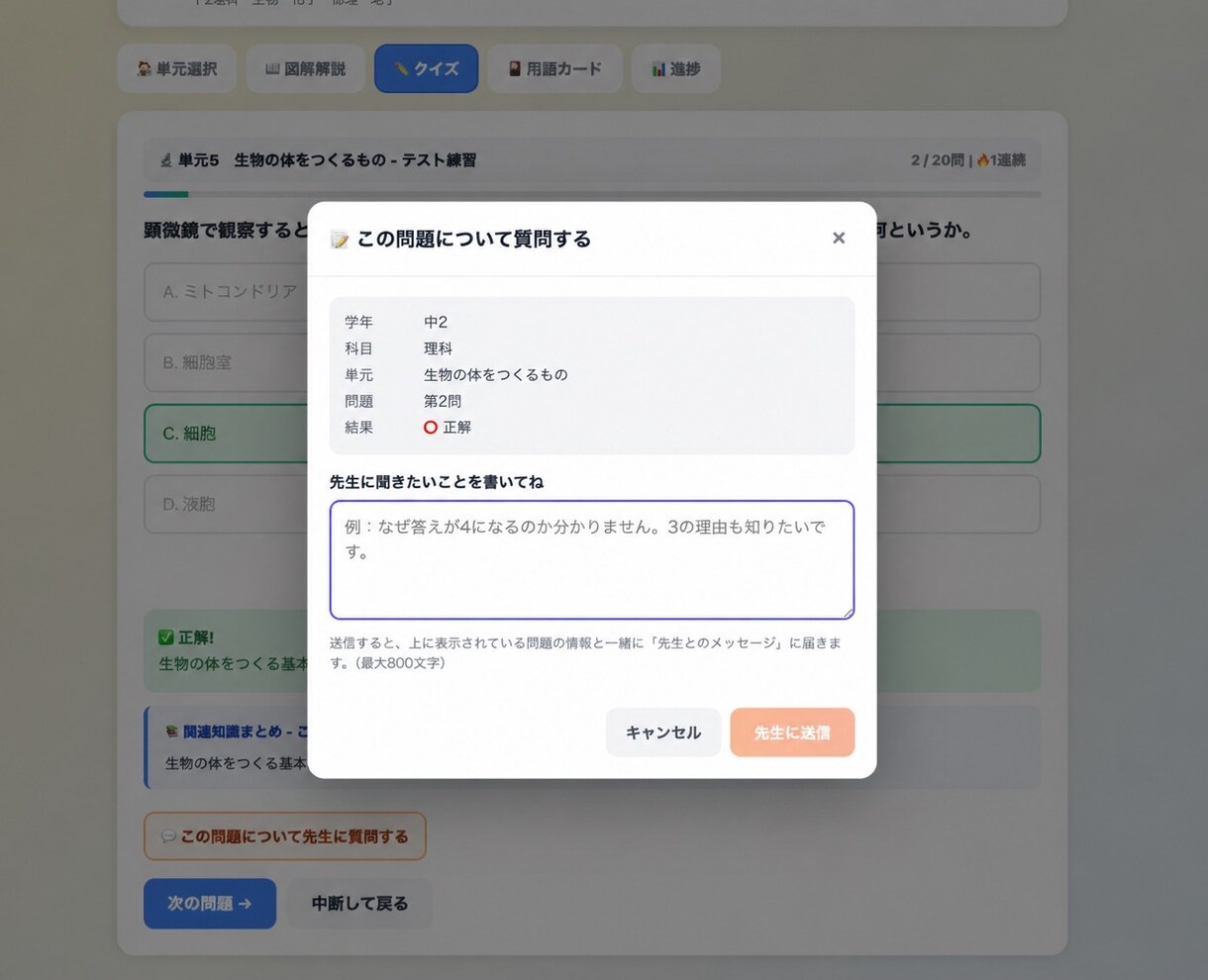1208x980 pixels.
Task: Open the 用語カード tab
Action: (554, 68)
